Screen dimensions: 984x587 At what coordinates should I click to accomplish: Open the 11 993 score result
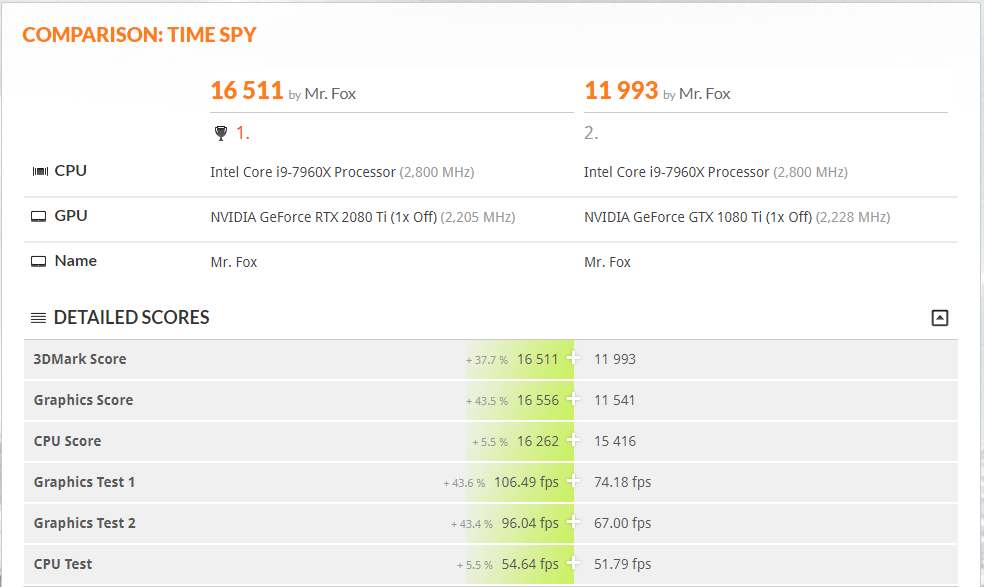[x=621, y=90]
